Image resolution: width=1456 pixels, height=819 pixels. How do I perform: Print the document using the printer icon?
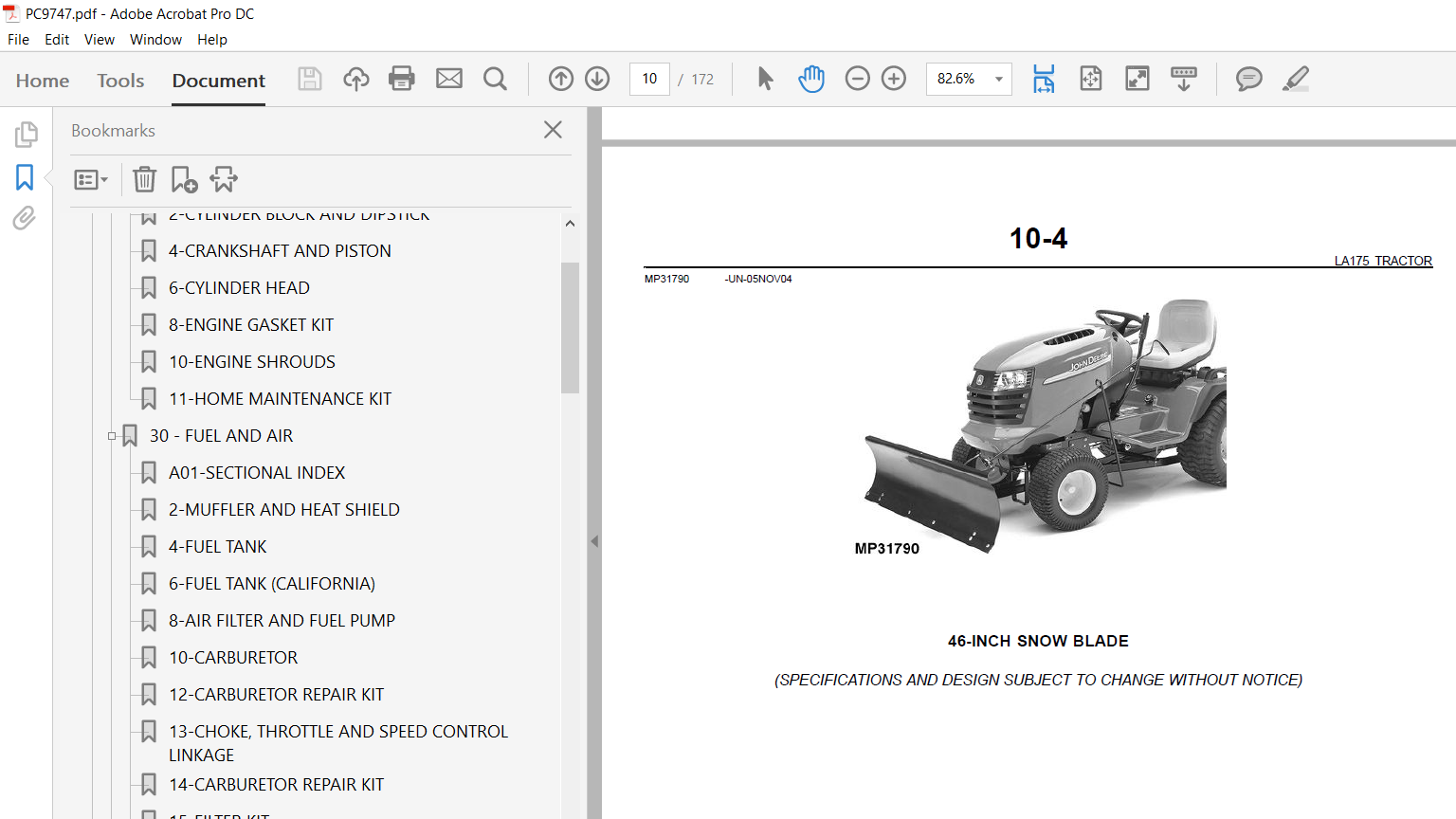pyautogui.click(x=402, y=79)
